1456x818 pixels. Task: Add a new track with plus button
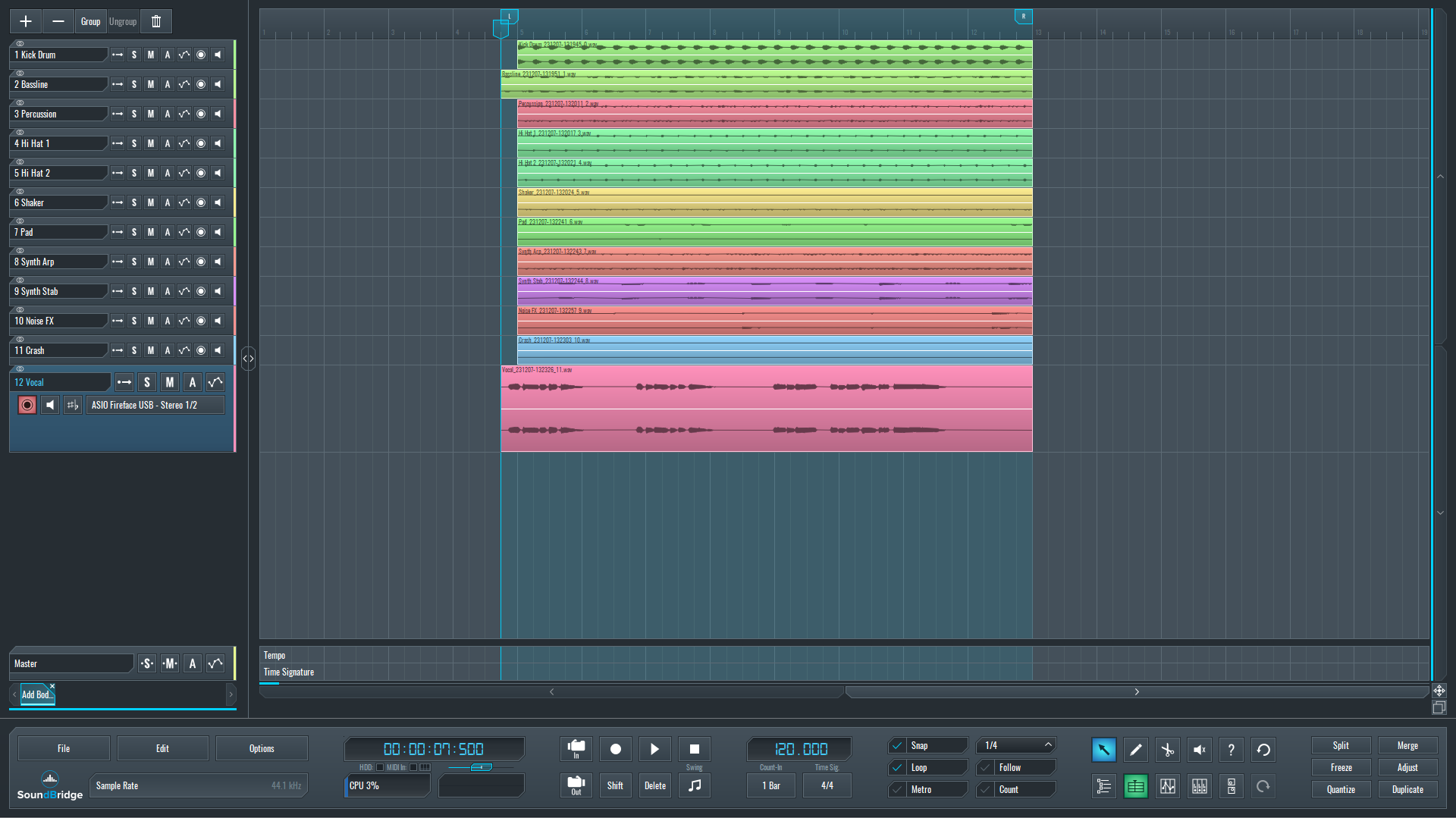(26, 21)
